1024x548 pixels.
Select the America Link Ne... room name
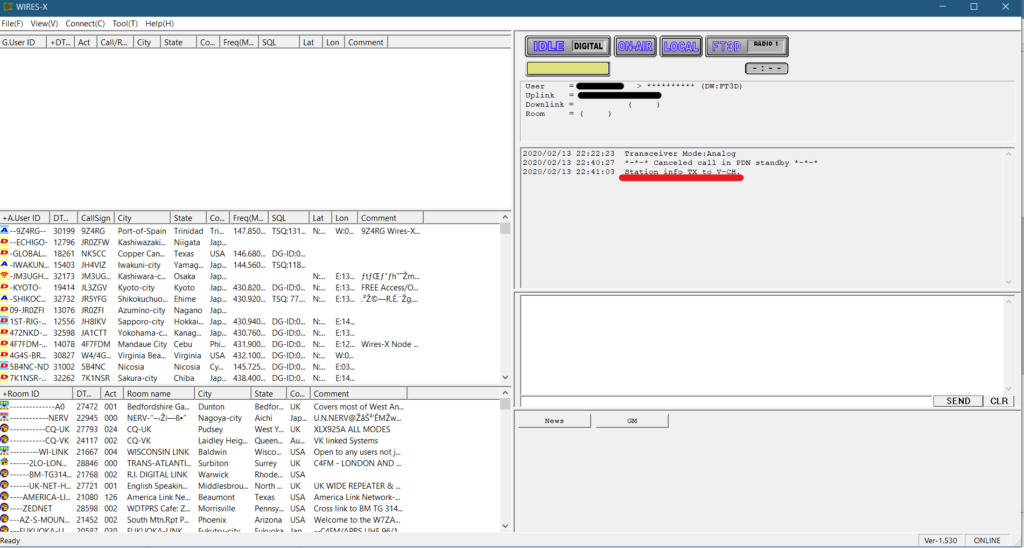pyautogui.click(x=159, y=497)
